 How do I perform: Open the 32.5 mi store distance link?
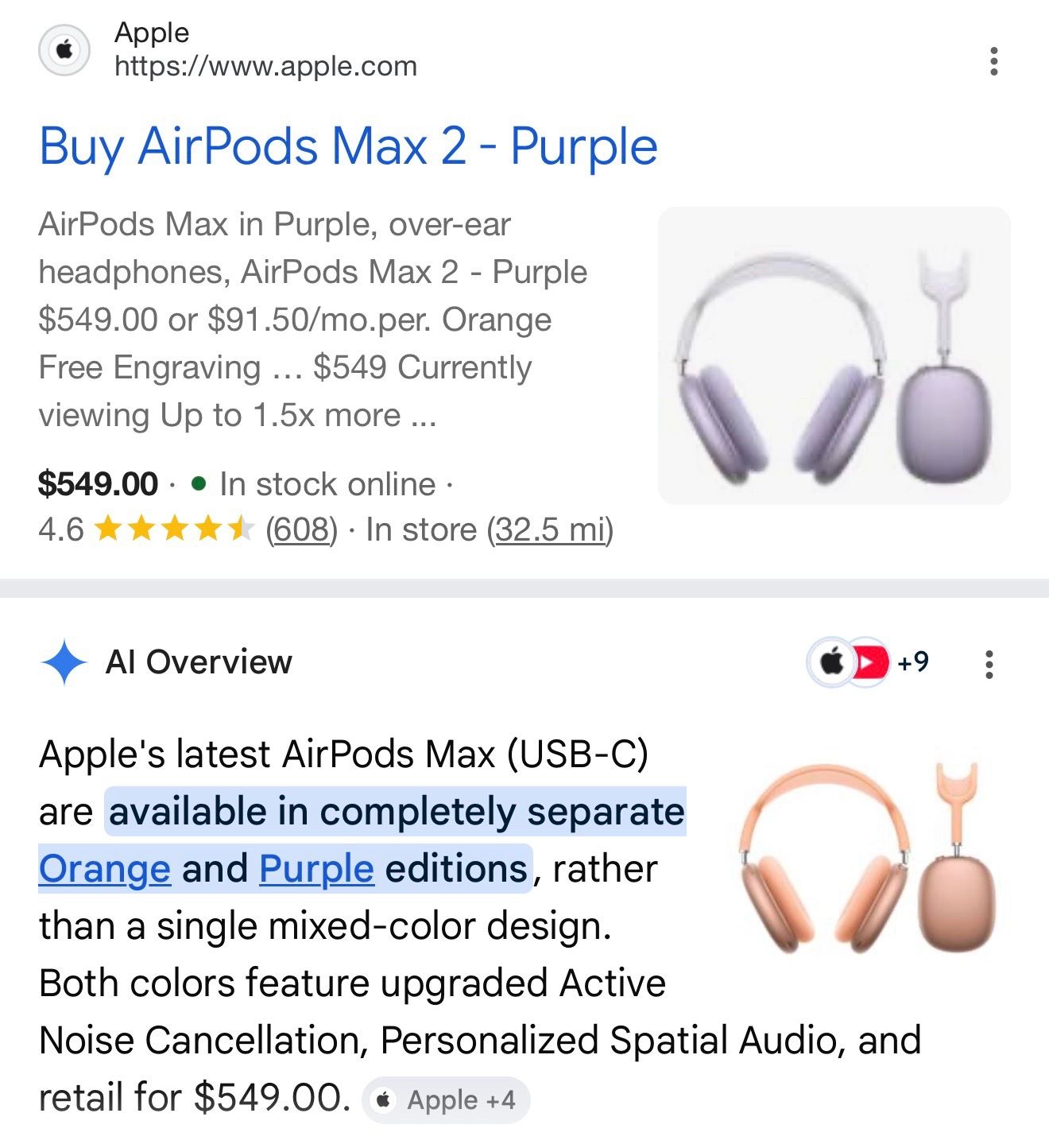[550, 529]
